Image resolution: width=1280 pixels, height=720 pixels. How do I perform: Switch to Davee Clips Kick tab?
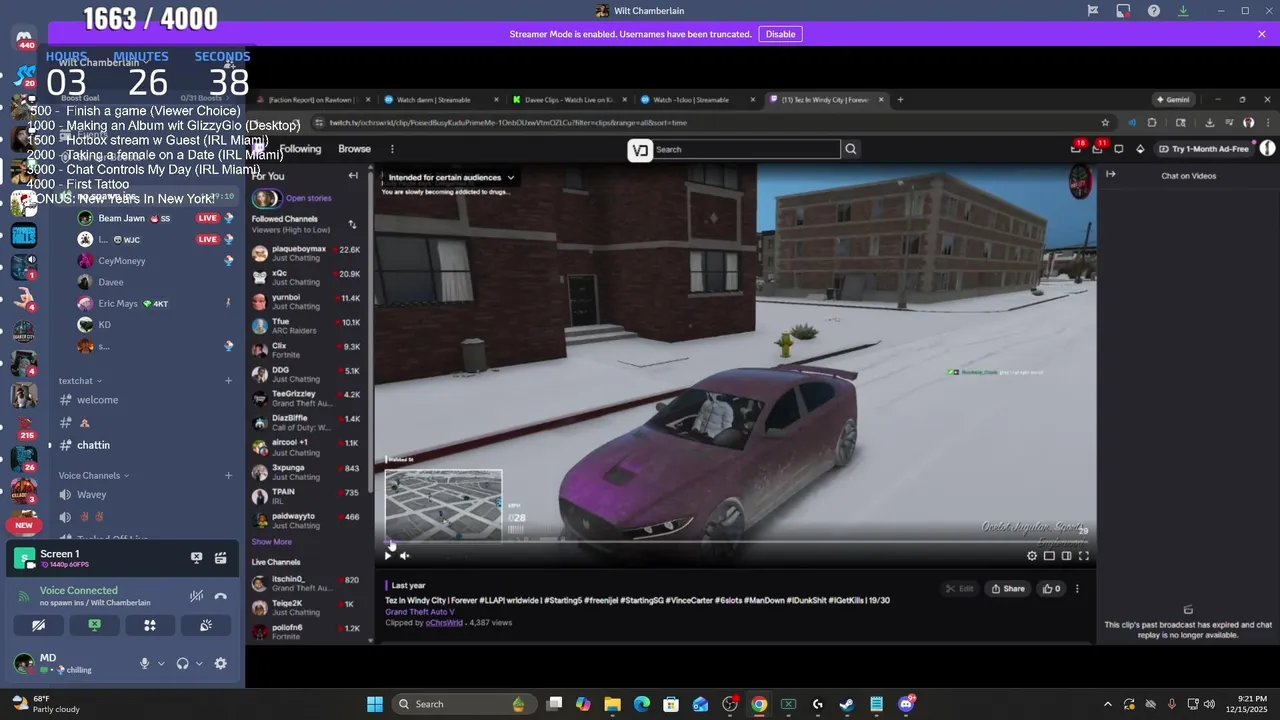[568, 100]
